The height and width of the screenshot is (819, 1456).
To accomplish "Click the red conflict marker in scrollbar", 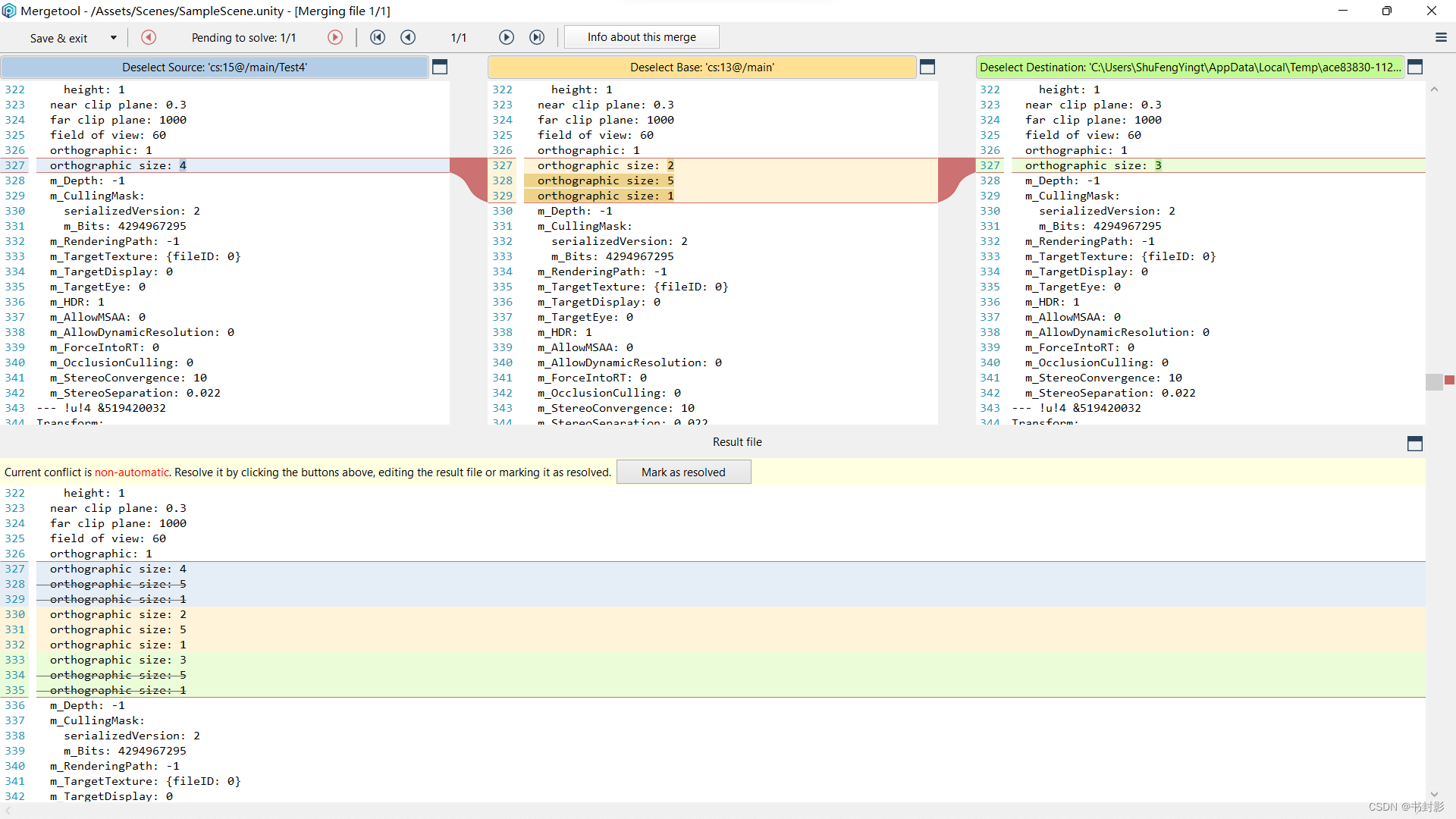I will 1449,380.
